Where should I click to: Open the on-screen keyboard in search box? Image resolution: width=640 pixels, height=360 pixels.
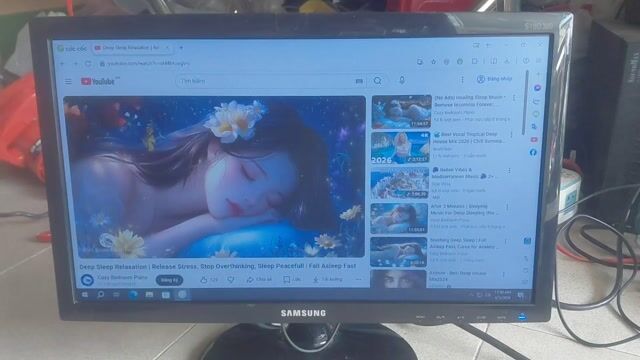click(359, 81)
